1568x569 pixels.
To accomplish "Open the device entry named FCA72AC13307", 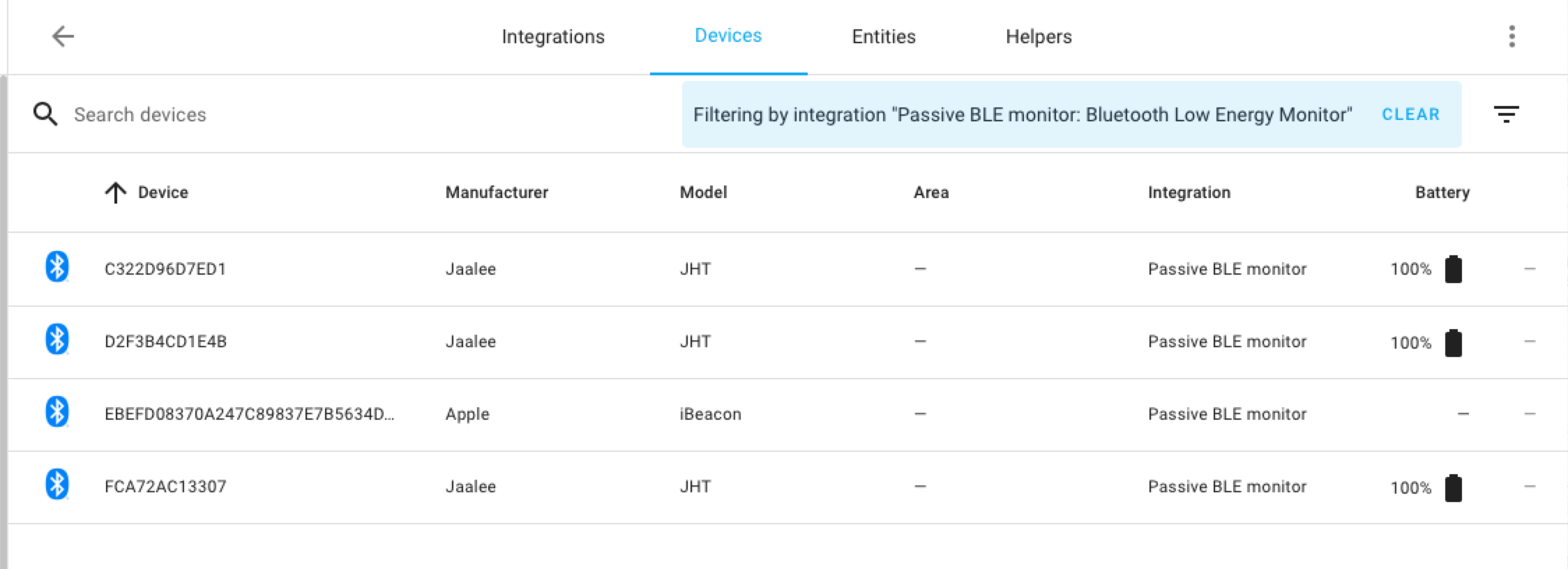I will pos(165,486).
